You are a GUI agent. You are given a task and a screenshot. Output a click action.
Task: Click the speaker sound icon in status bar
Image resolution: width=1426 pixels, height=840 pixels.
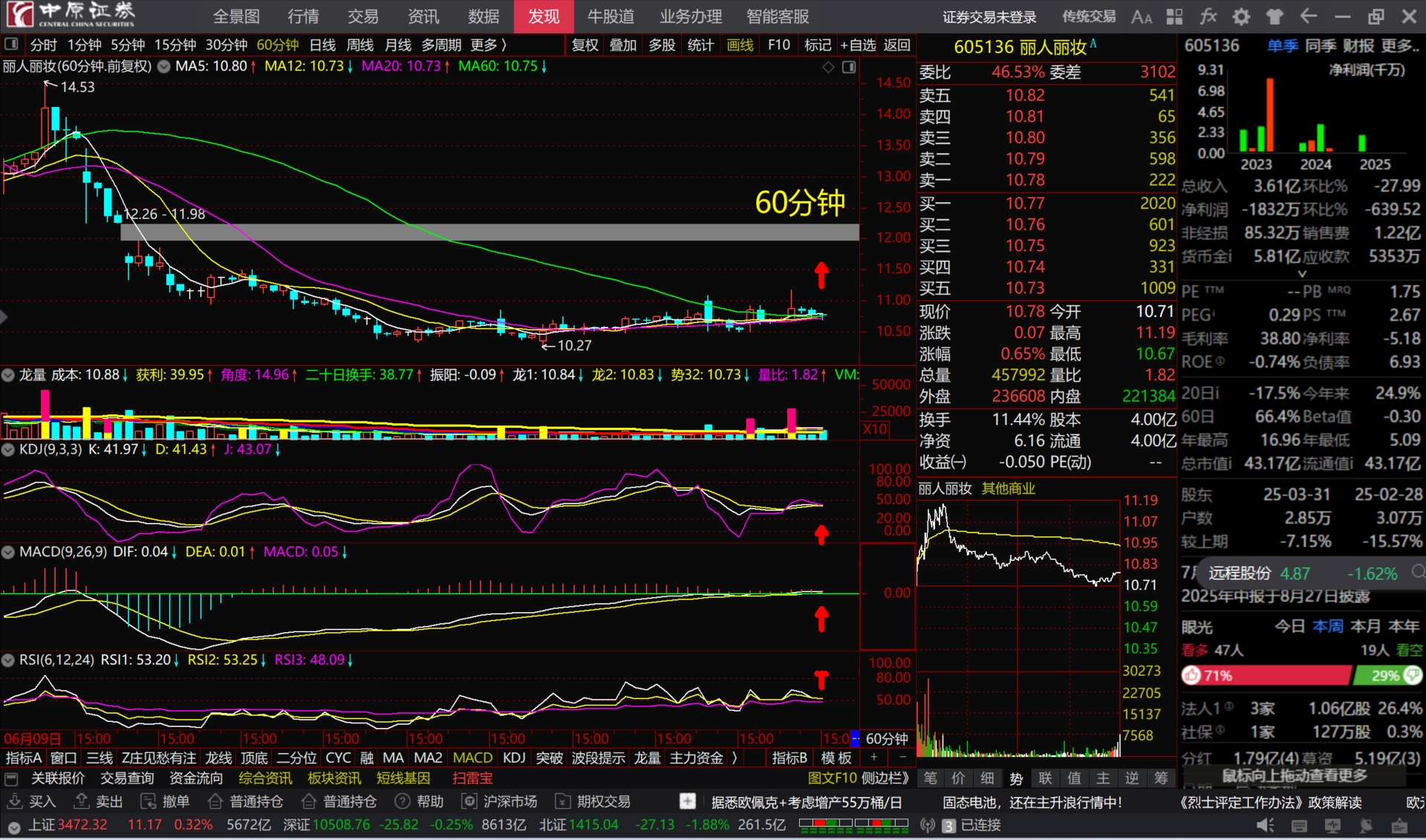pyautogui.click(x=1265, y=825)
